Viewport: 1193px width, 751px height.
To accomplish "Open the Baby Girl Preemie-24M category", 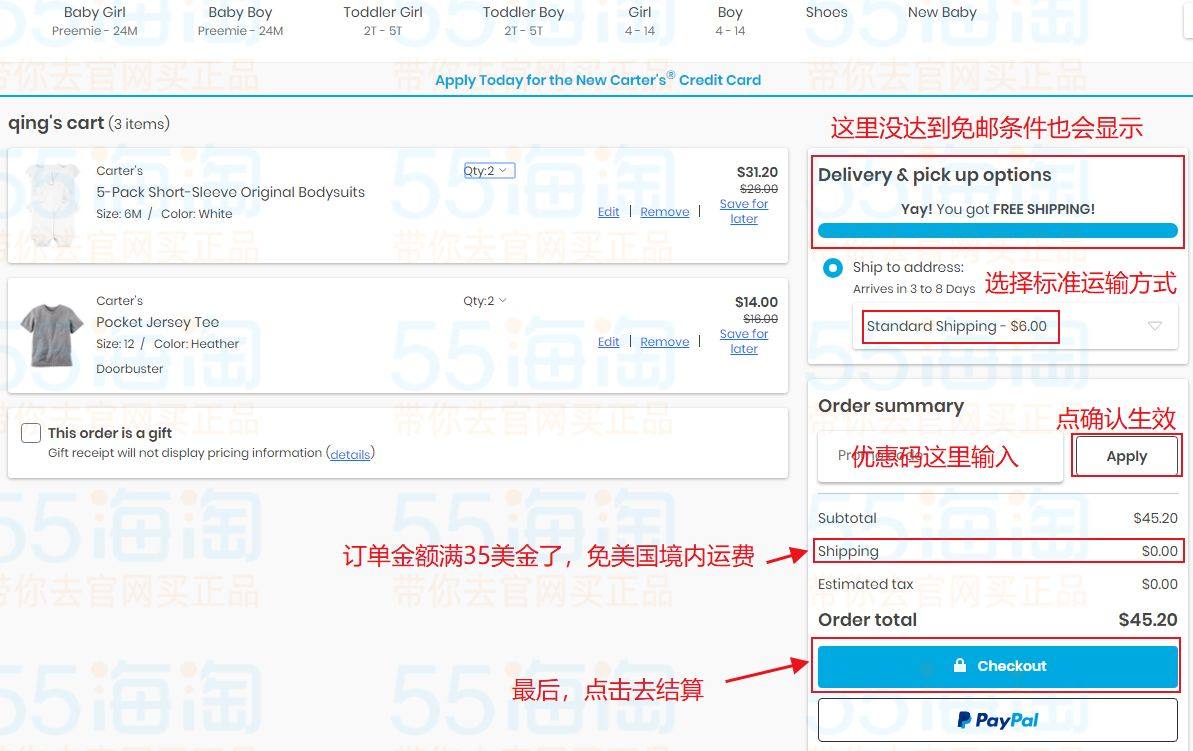I will 94,21.
